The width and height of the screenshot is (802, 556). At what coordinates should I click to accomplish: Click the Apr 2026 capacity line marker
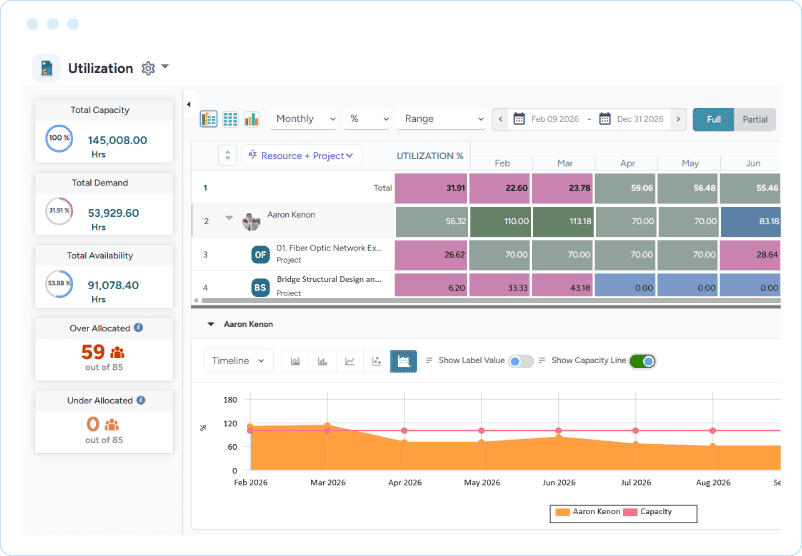coord(405,431)
